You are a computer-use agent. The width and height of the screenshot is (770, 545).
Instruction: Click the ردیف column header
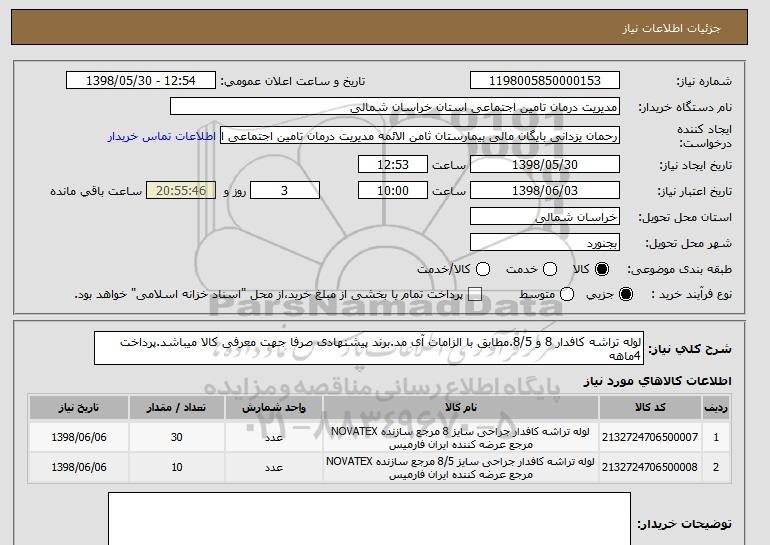[x=716, y=408]
